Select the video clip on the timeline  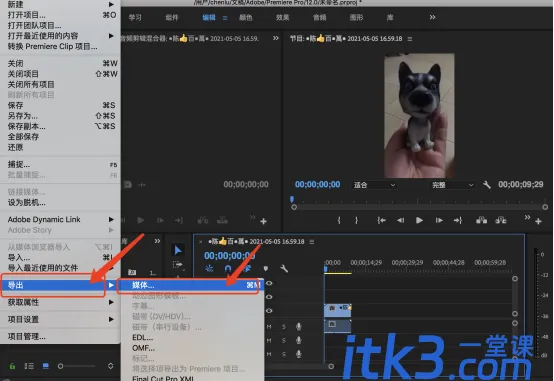click(x=338, y=310)
